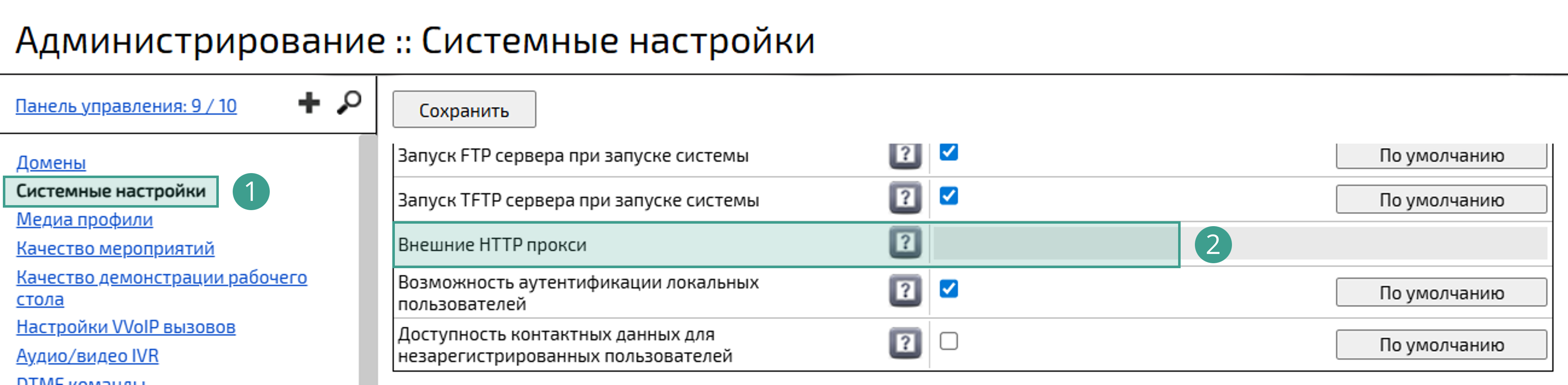Screen dimensions: 1568x385
Task: Add a new item via the plus icon
Action: tap(309, 103)
